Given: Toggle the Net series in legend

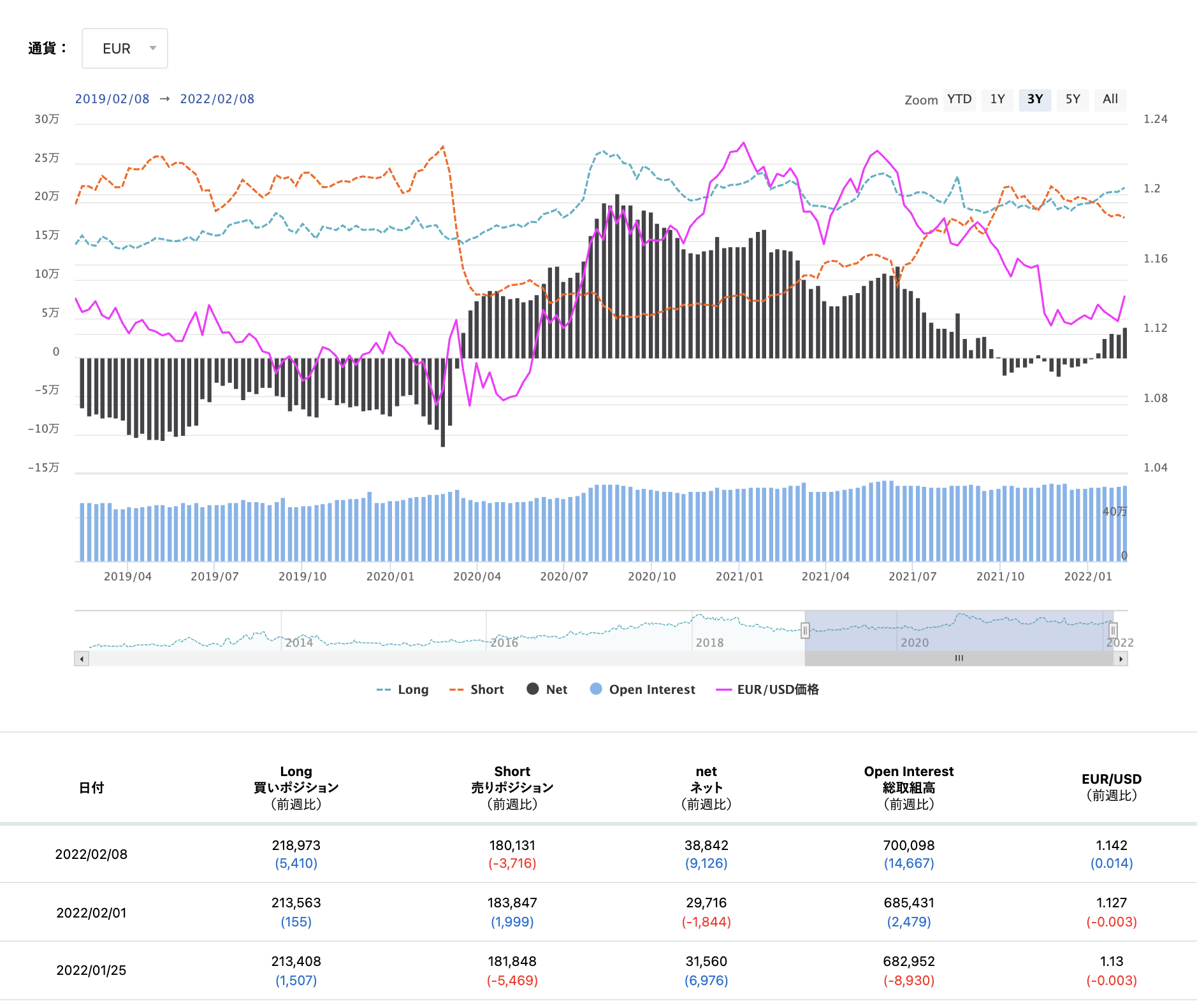Looking at the screenshot, I should (x=547, y=689).
